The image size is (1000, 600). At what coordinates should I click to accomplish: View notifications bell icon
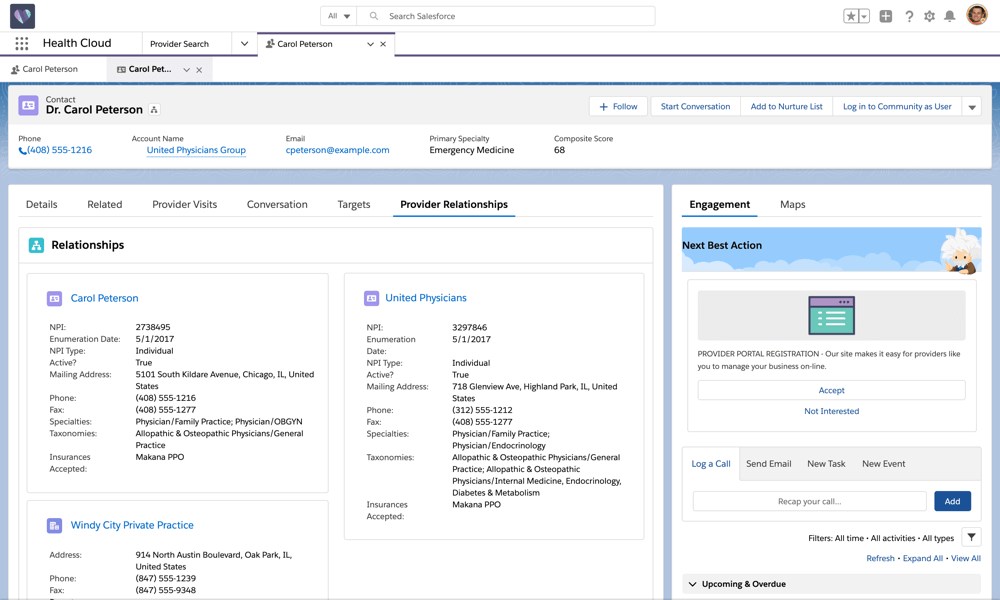click(950, 16)
